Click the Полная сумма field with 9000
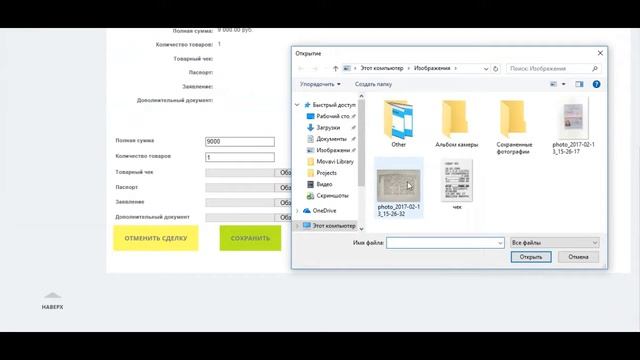640x360 pixels. tap(240, 142)
